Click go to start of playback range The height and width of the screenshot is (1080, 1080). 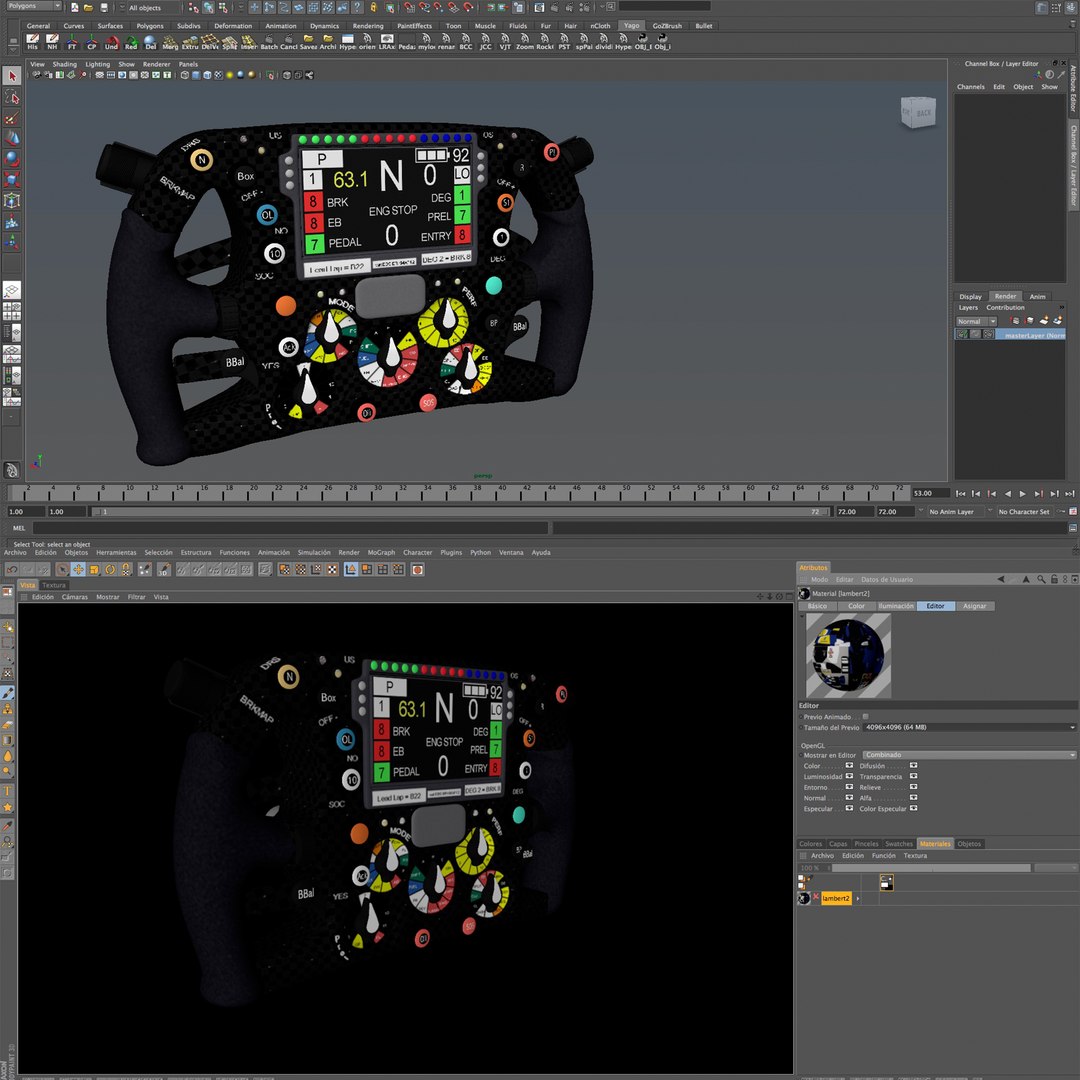point(960,493)
